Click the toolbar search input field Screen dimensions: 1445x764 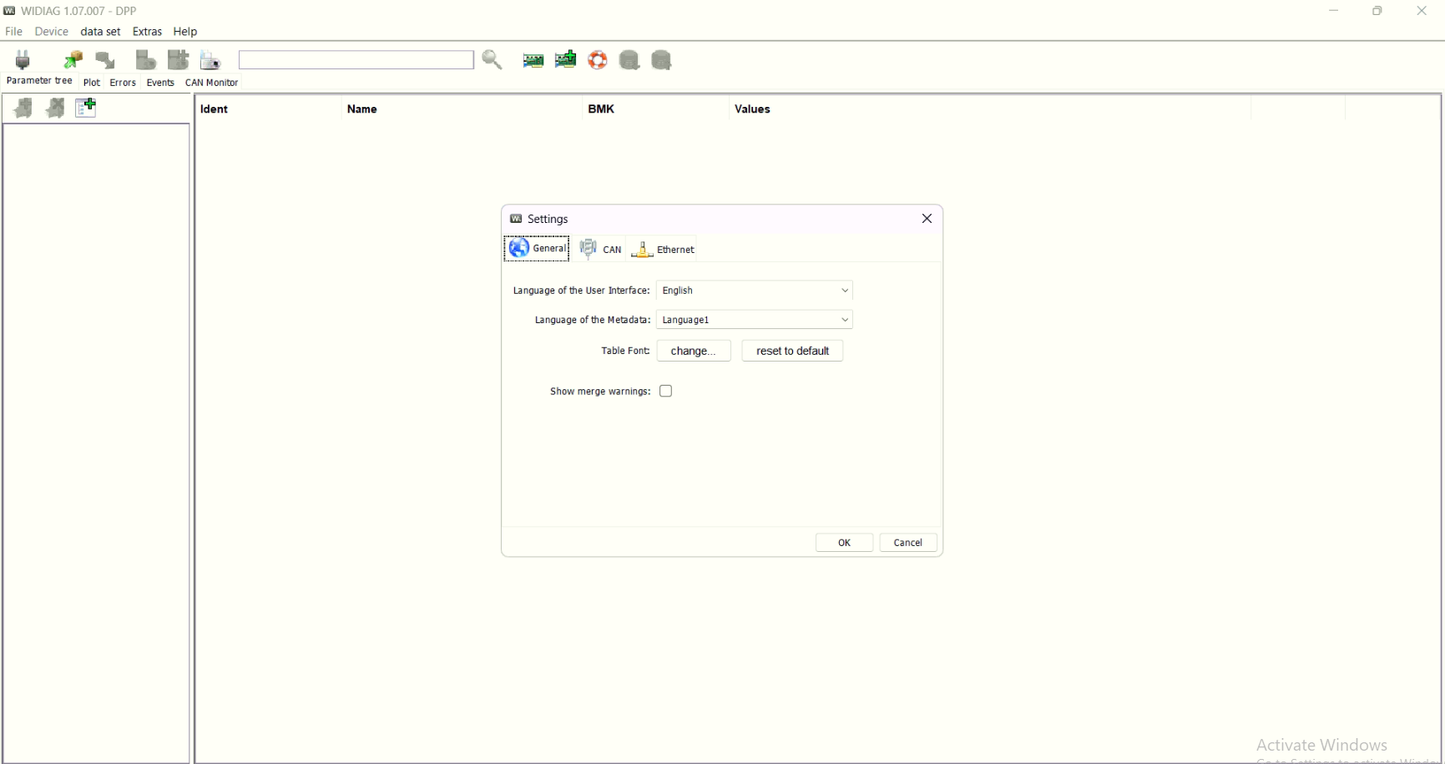pyautogui.click(x=356, y=61)
